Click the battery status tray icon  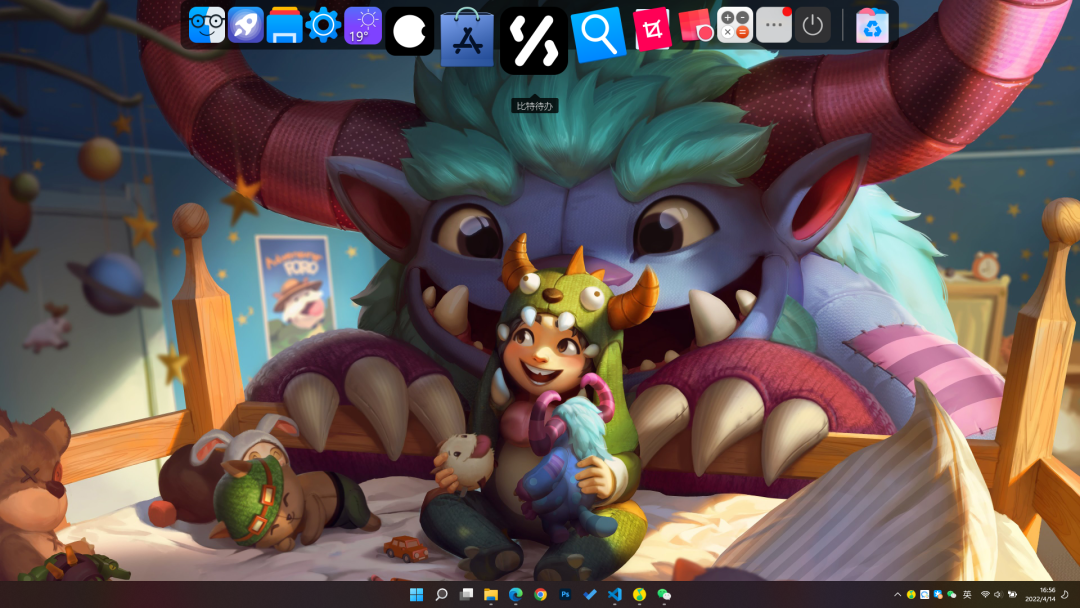click(1012, 594)
